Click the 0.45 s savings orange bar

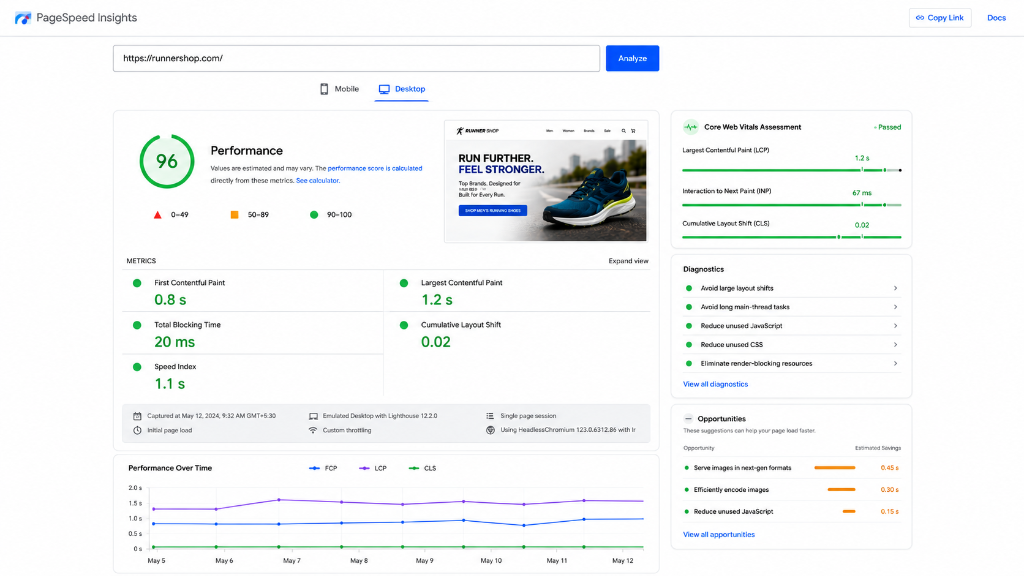click(x=835, y=468)
